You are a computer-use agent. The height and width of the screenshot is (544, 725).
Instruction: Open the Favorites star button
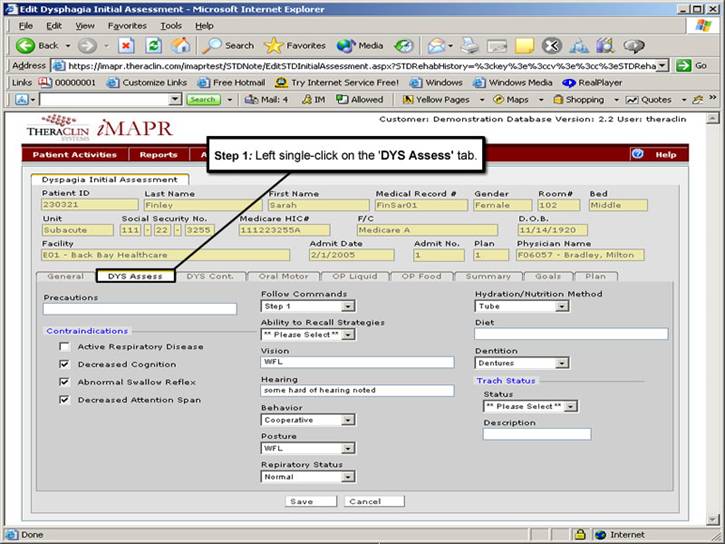click(295, 45)
